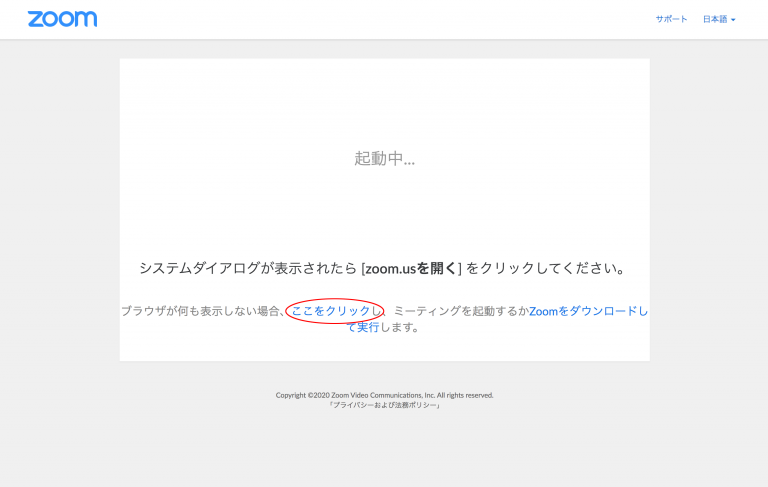
Task: Expand the 日本語 language dropdown
Action: (719, 19)
